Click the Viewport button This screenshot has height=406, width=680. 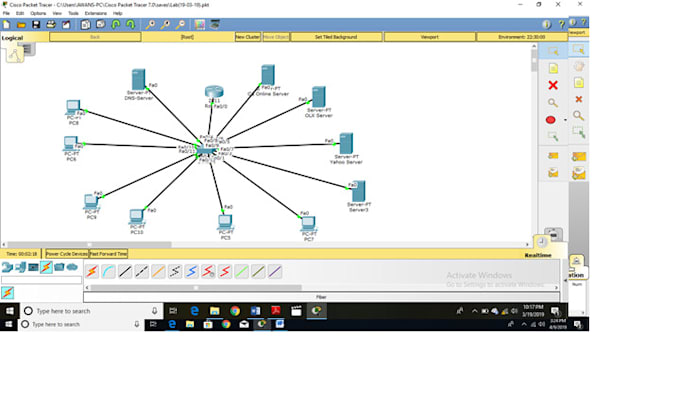pyautogui.click(x=429, y=37)
